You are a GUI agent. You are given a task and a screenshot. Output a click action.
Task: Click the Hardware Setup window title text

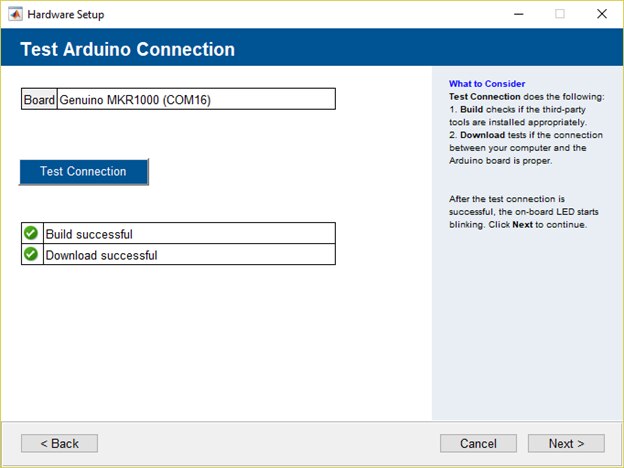coord(65,15)
